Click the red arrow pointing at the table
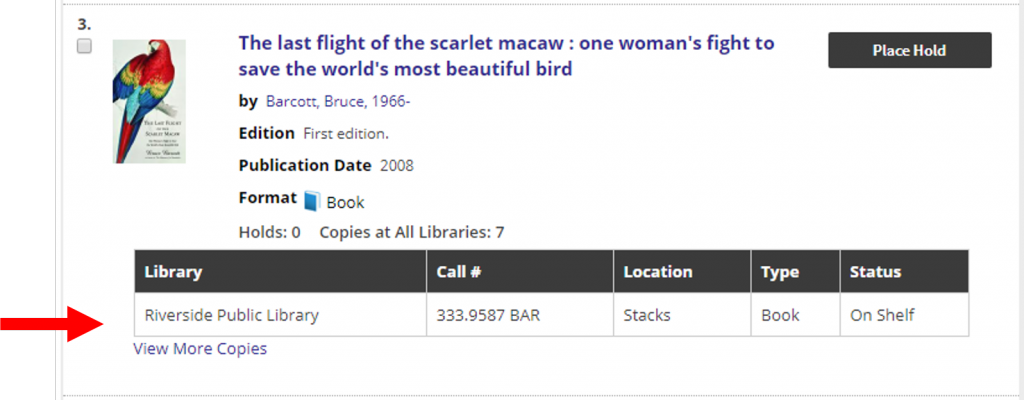Image resolution: width=1024 pixels, height=400 pixels. [52, 322]
